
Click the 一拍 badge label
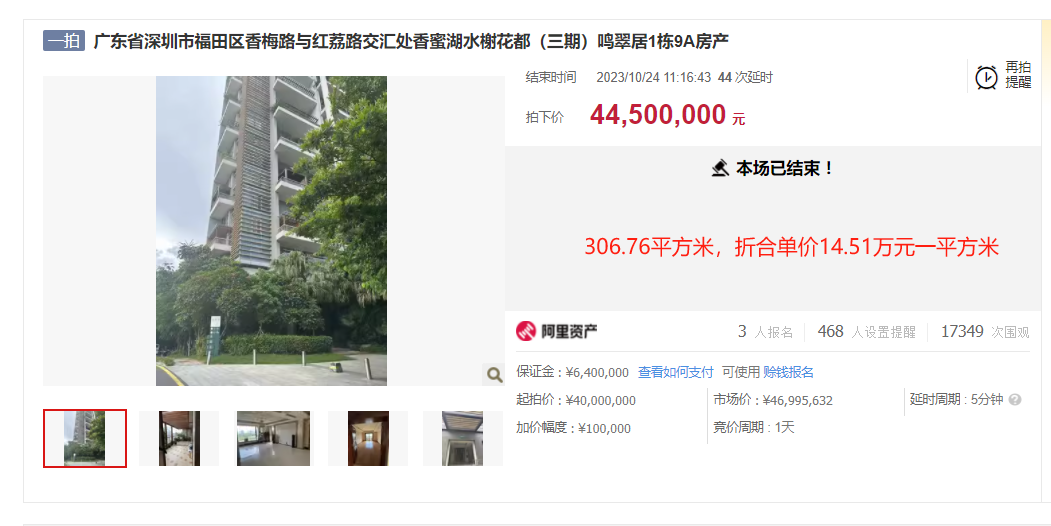[x=64, y=41]
